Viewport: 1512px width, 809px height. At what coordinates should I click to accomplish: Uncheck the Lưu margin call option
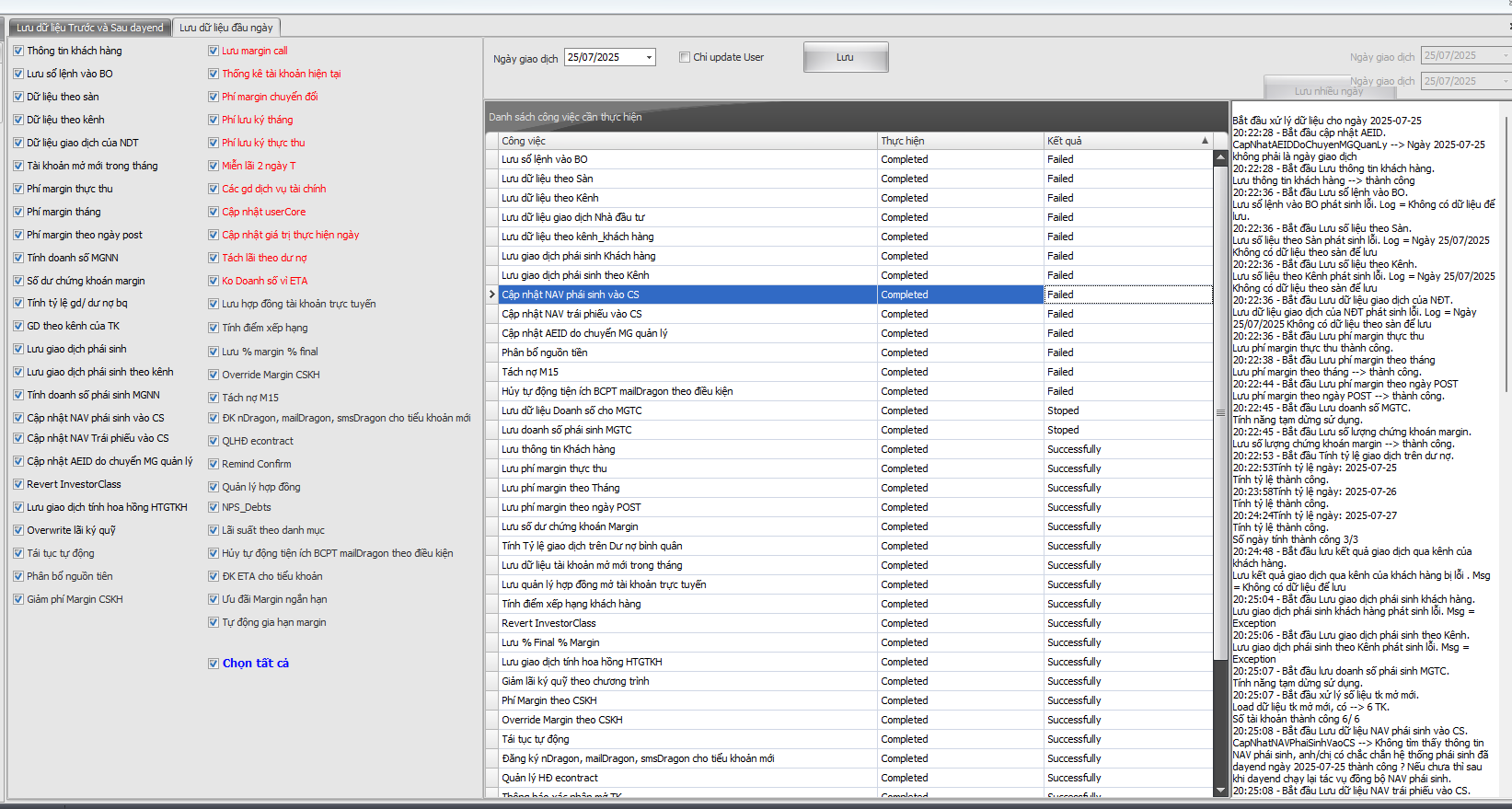click(x=214, y=51)
